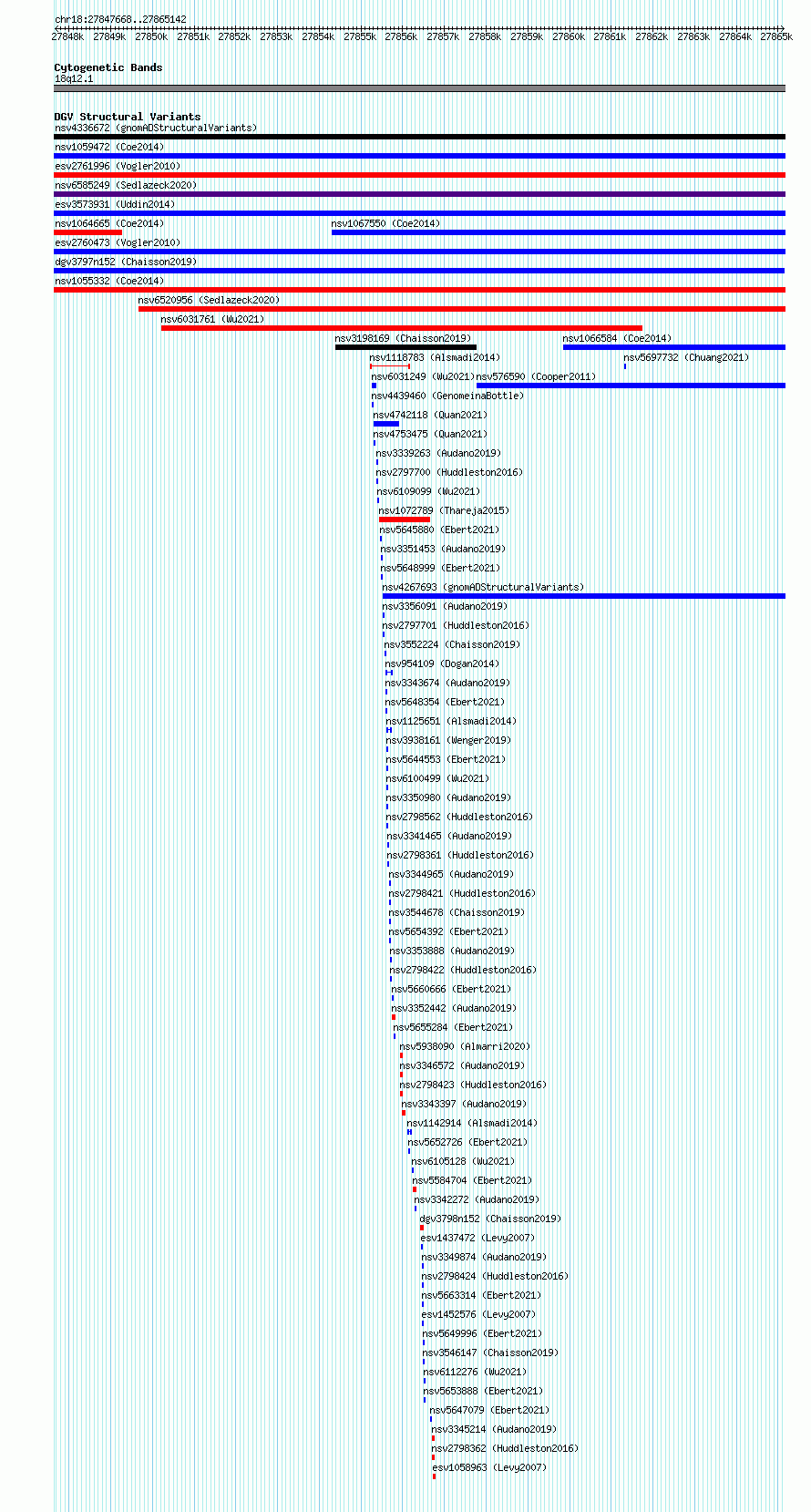The width and height of the screenshot is (811, 1512).
Task: Click the blue nsv4267693 variant bar
Action: pyautogui.click(x=584, y=596)
